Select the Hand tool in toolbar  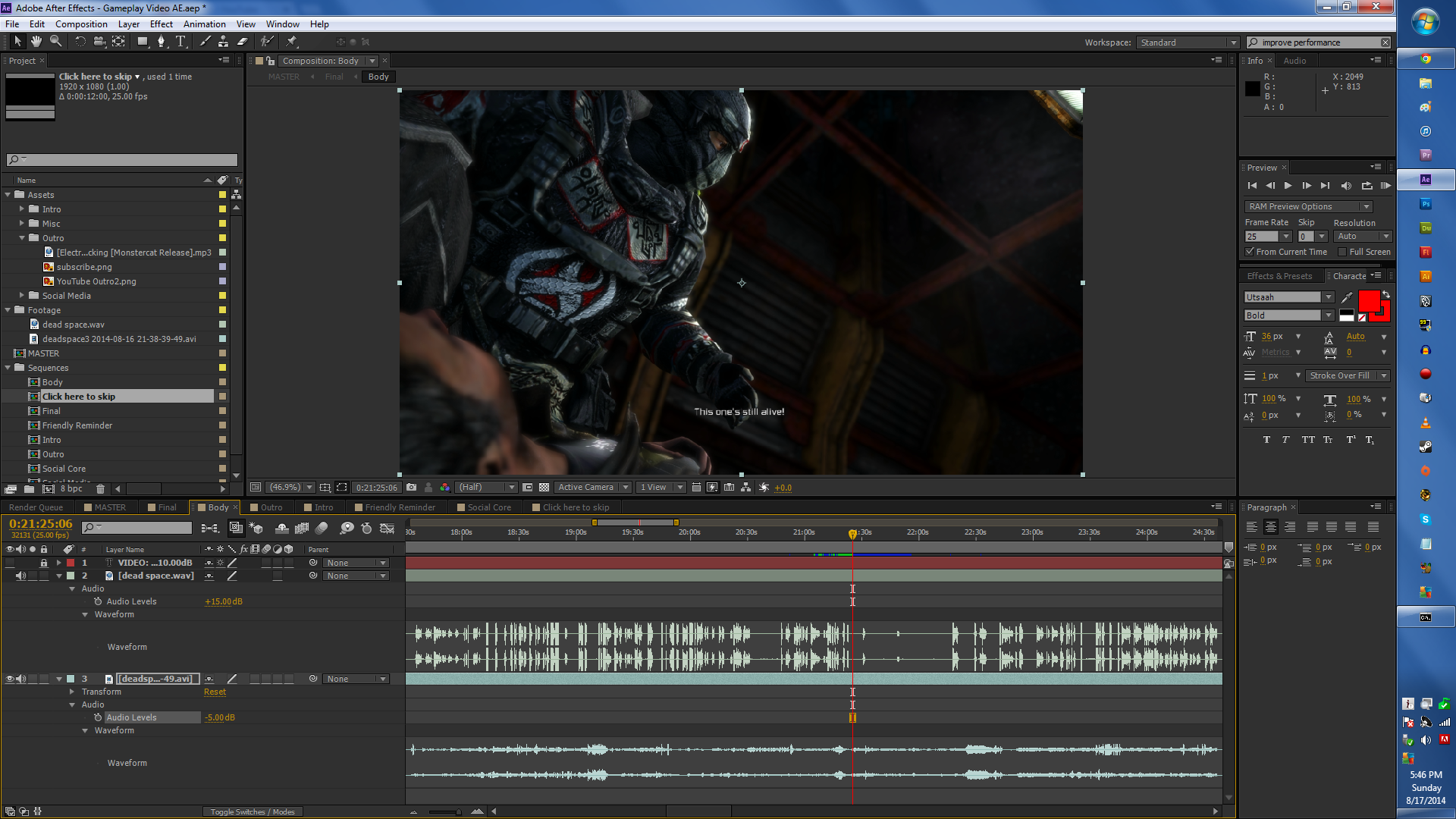click(35, 41)
